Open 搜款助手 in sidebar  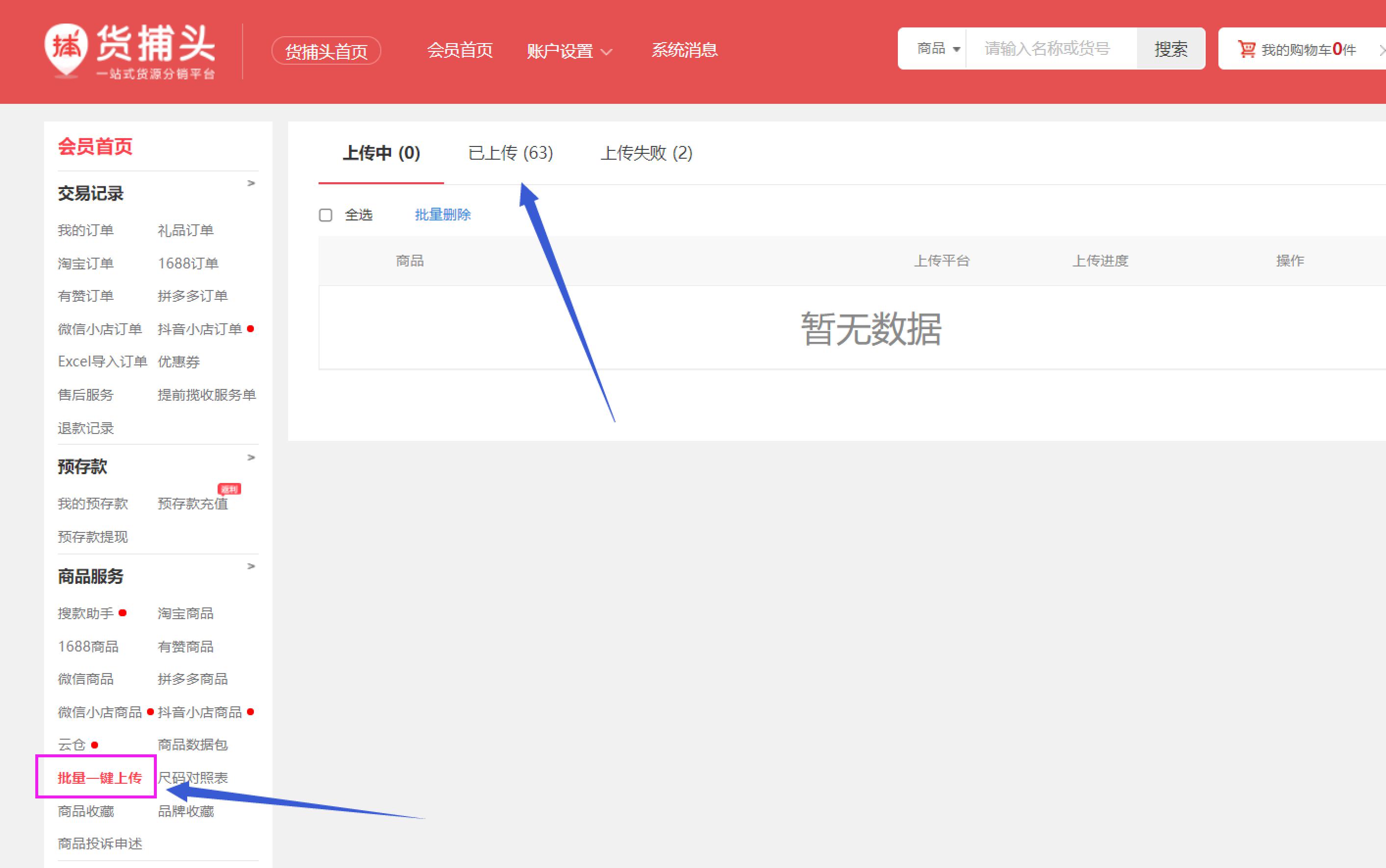(86, 613)
